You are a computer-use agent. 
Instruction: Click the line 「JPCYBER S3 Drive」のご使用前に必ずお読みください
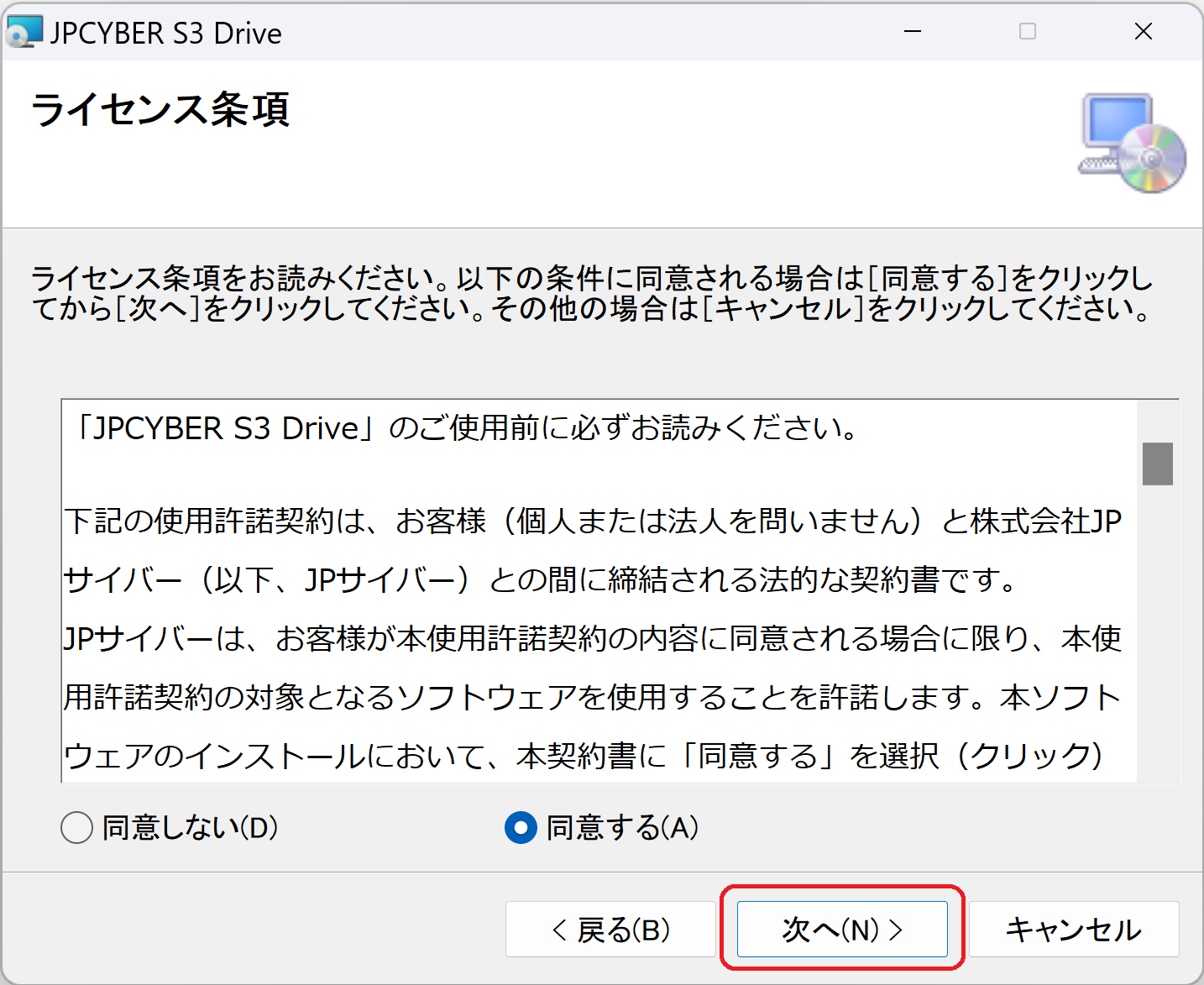pyautogui.click(x=464, y=428)
